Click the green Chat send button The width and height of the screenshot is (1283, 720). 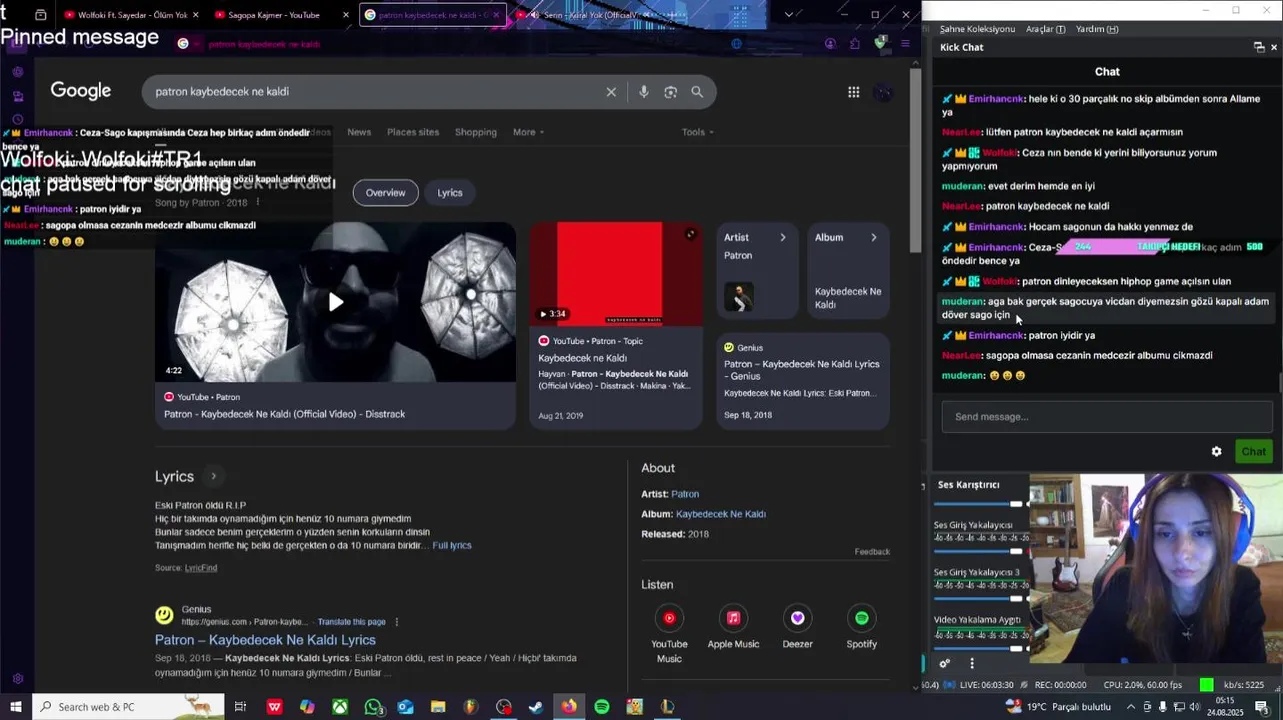coord(1253,452)
